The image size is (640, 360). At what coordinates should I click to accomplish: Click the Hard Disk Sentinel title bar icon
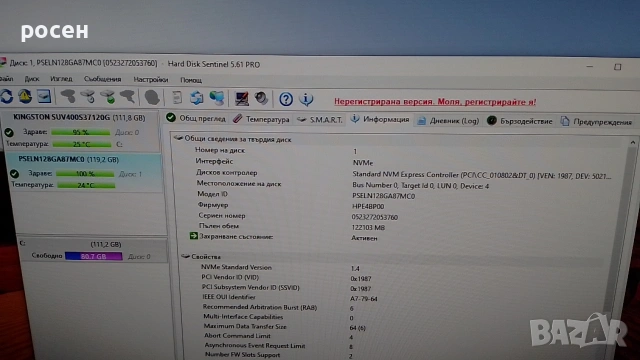pyautogui.click(x=2, y=63)
